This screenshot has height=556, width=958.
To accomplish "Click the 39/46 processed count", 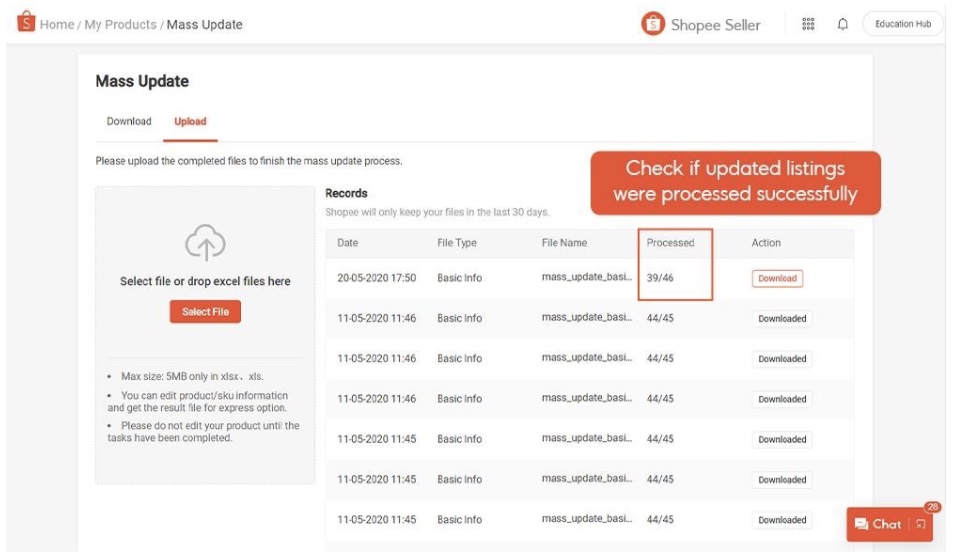I will click(x=660, y=278).
